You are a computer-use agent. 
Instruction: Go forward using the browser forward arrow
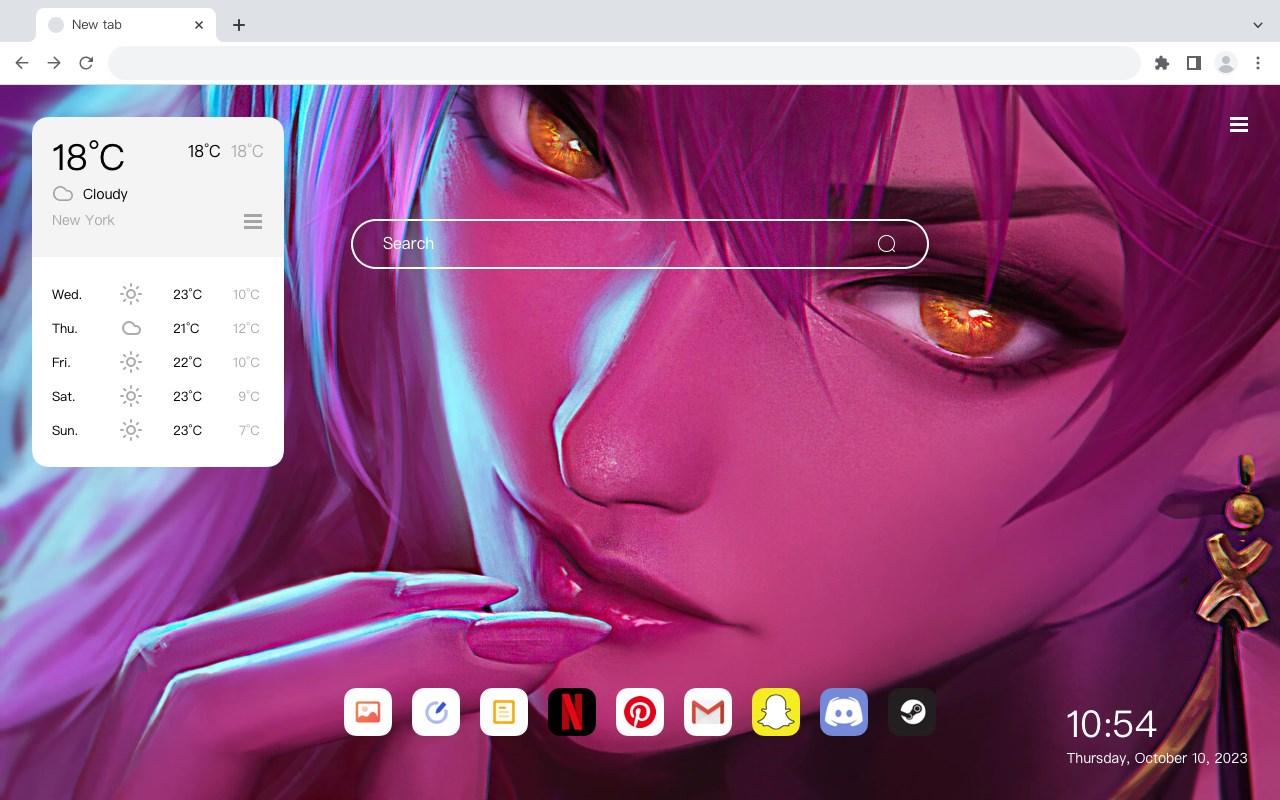pos(54,63)
